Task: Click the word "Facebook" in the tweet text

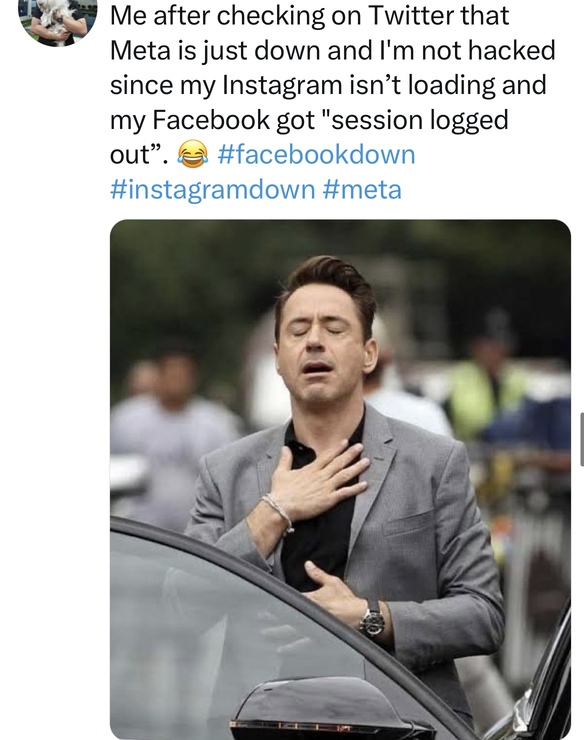Action: [x=211, y=120]
